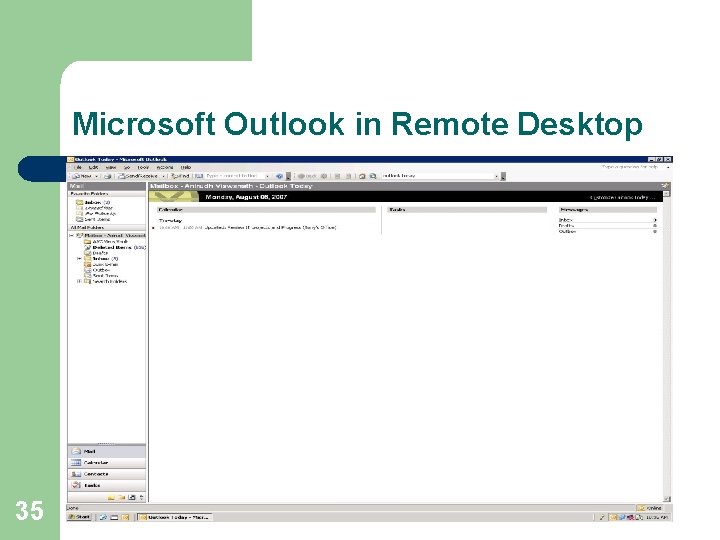Open Inbox link under Messages
Image resolution: width=720 pixels, height=540 pixels.
click(565, 220)
